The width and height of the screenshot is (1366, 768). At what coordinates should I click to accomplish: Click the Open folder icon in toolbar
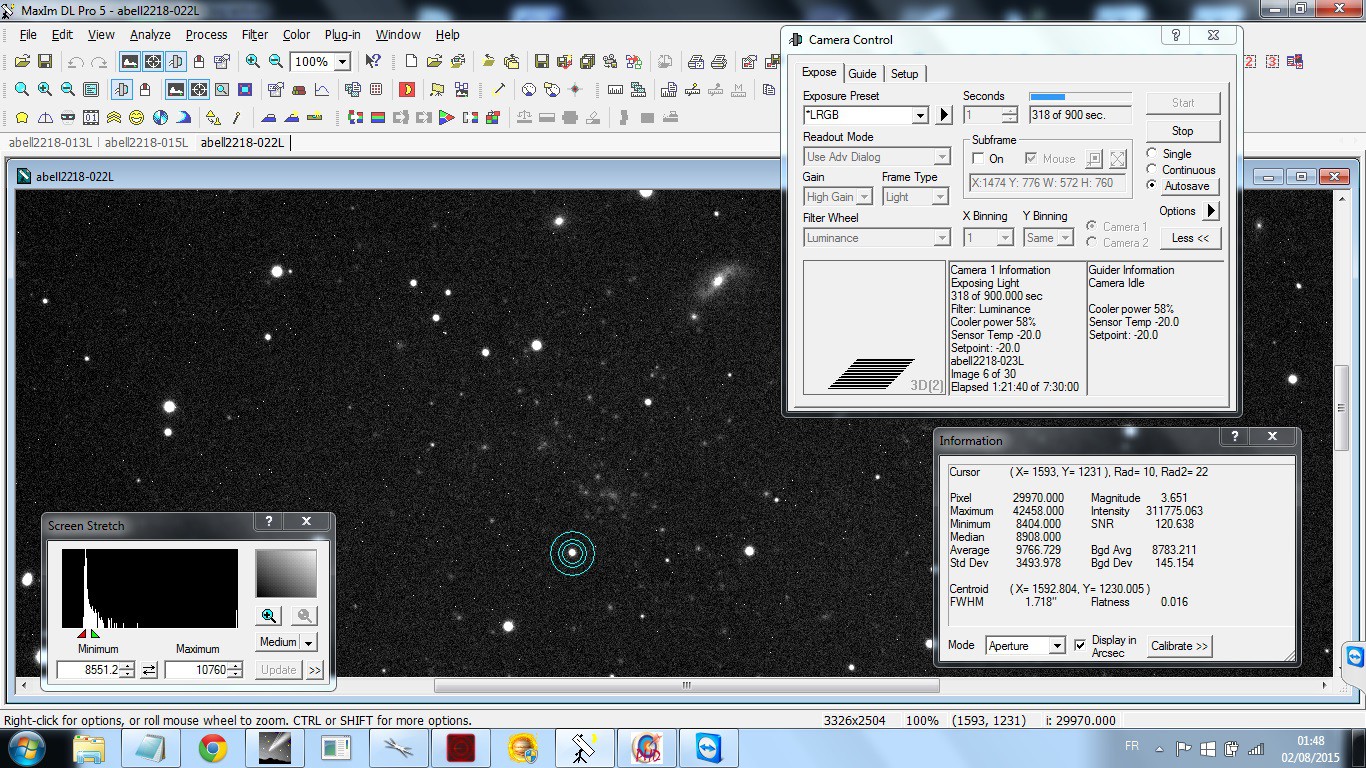tap(22, 62)
